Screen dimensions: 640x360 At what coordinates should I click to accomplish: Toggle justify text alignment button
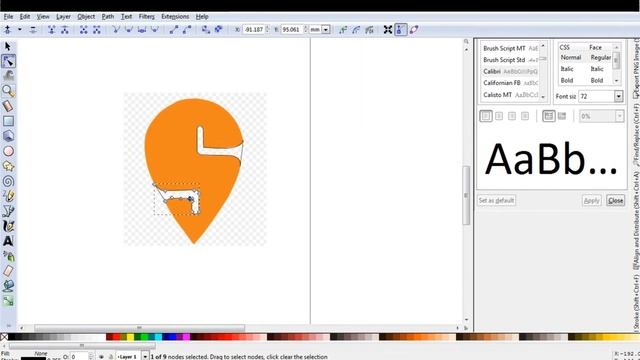tap(525, 116)
